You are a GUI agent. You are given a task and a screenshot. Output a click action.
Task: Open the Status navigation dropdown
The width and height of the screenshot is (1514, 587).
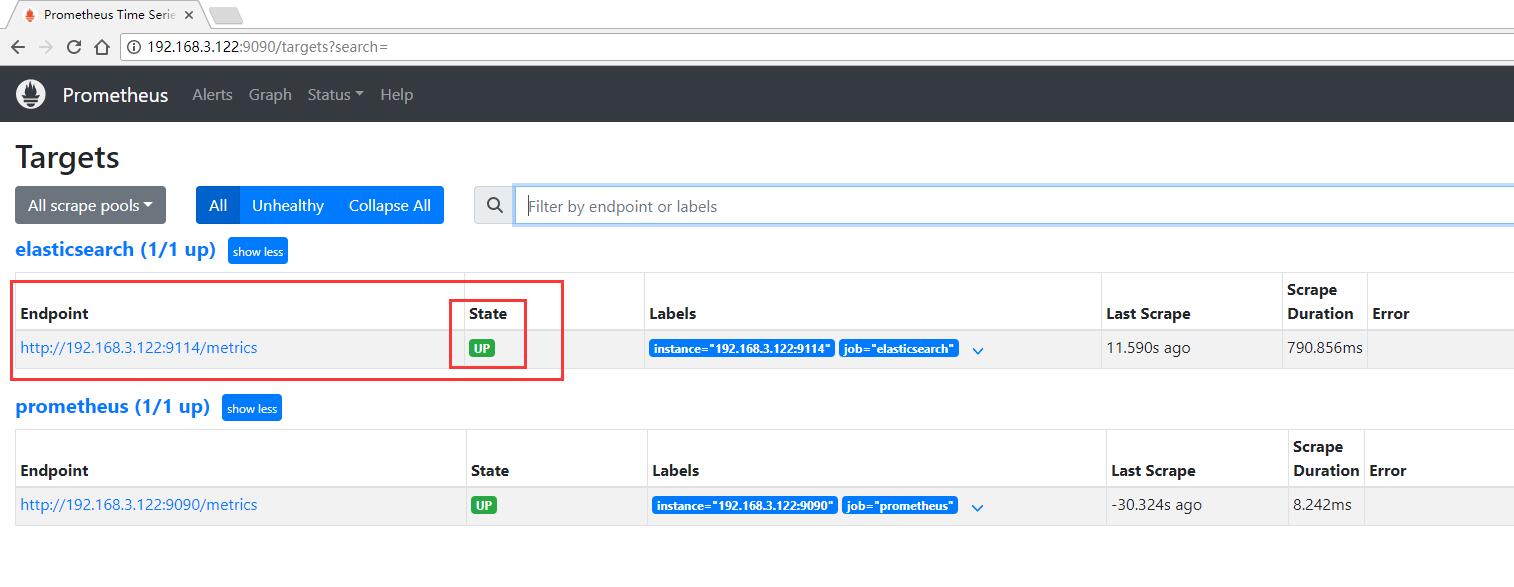335,94
